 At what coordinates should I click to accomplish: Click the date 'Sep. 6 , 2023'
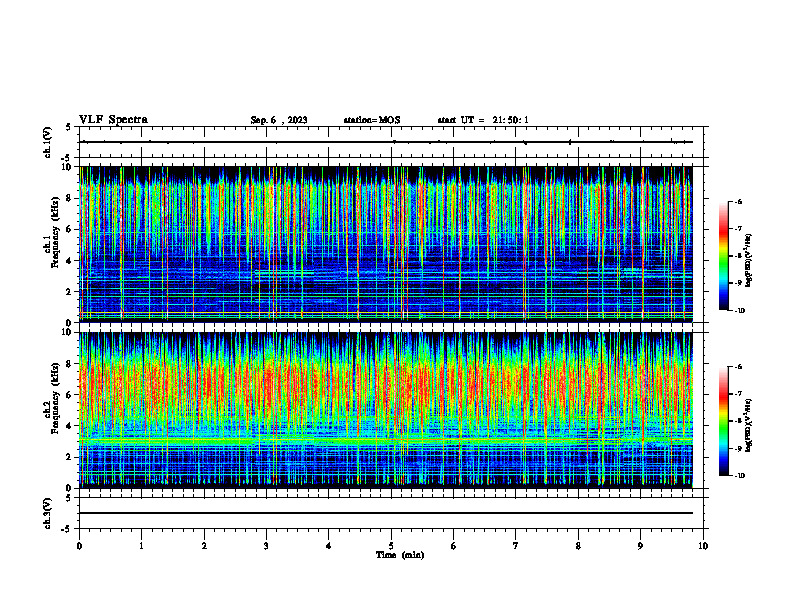click(x=279, y=120)
